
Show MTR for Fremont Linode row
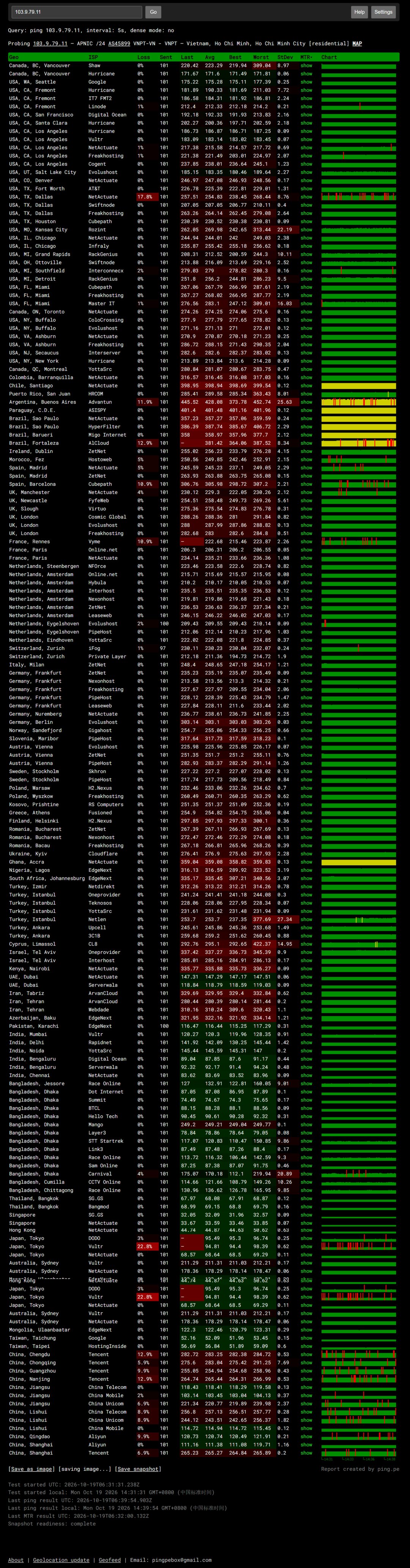pos(306,106)
